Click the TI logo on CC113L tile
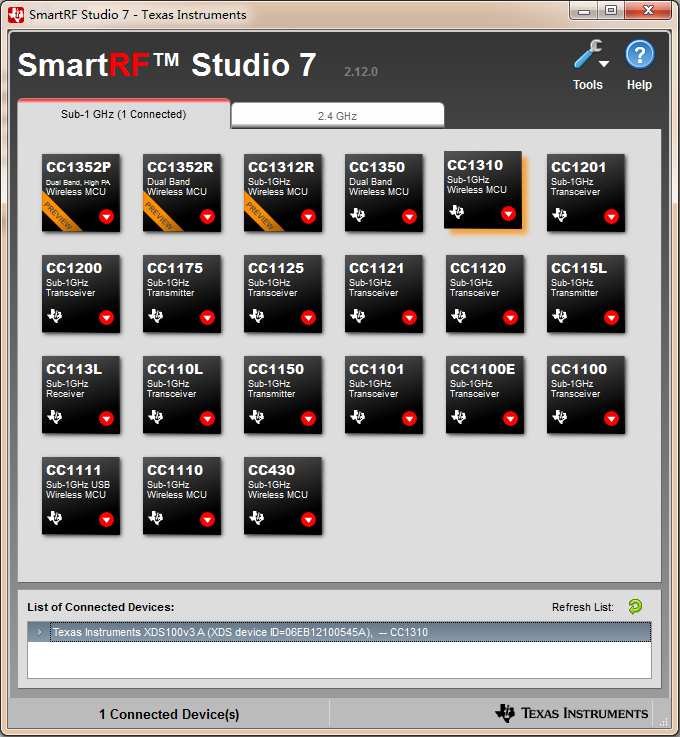Image resolution: width=680 pixels, height=737 pixels. point(55,417)
